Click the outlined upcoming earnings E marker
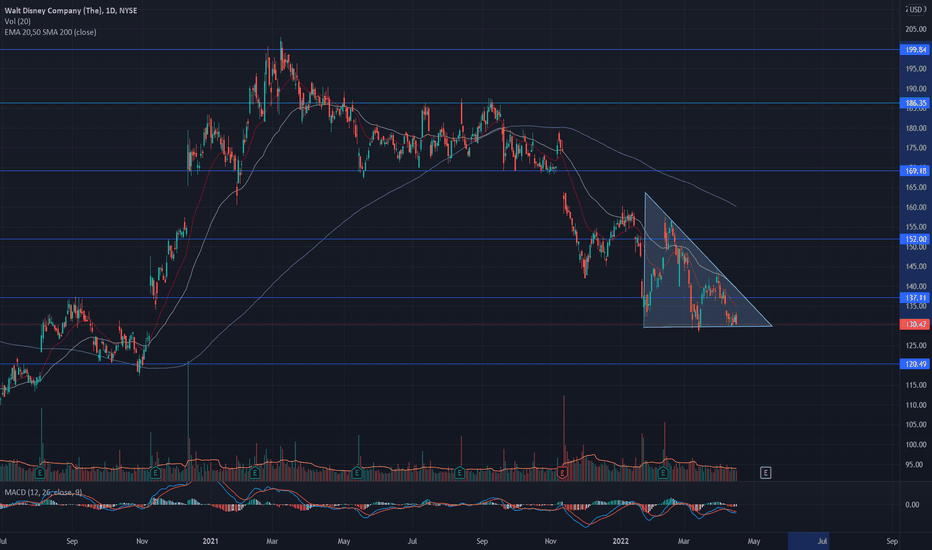 tap(766, 473)
